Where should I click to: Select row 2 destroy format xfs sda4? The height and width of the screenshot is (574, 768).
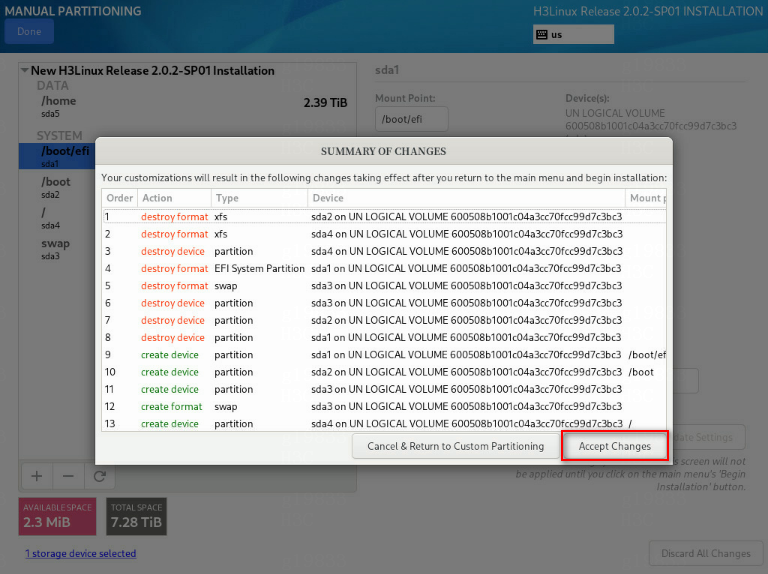pos(384,234)
